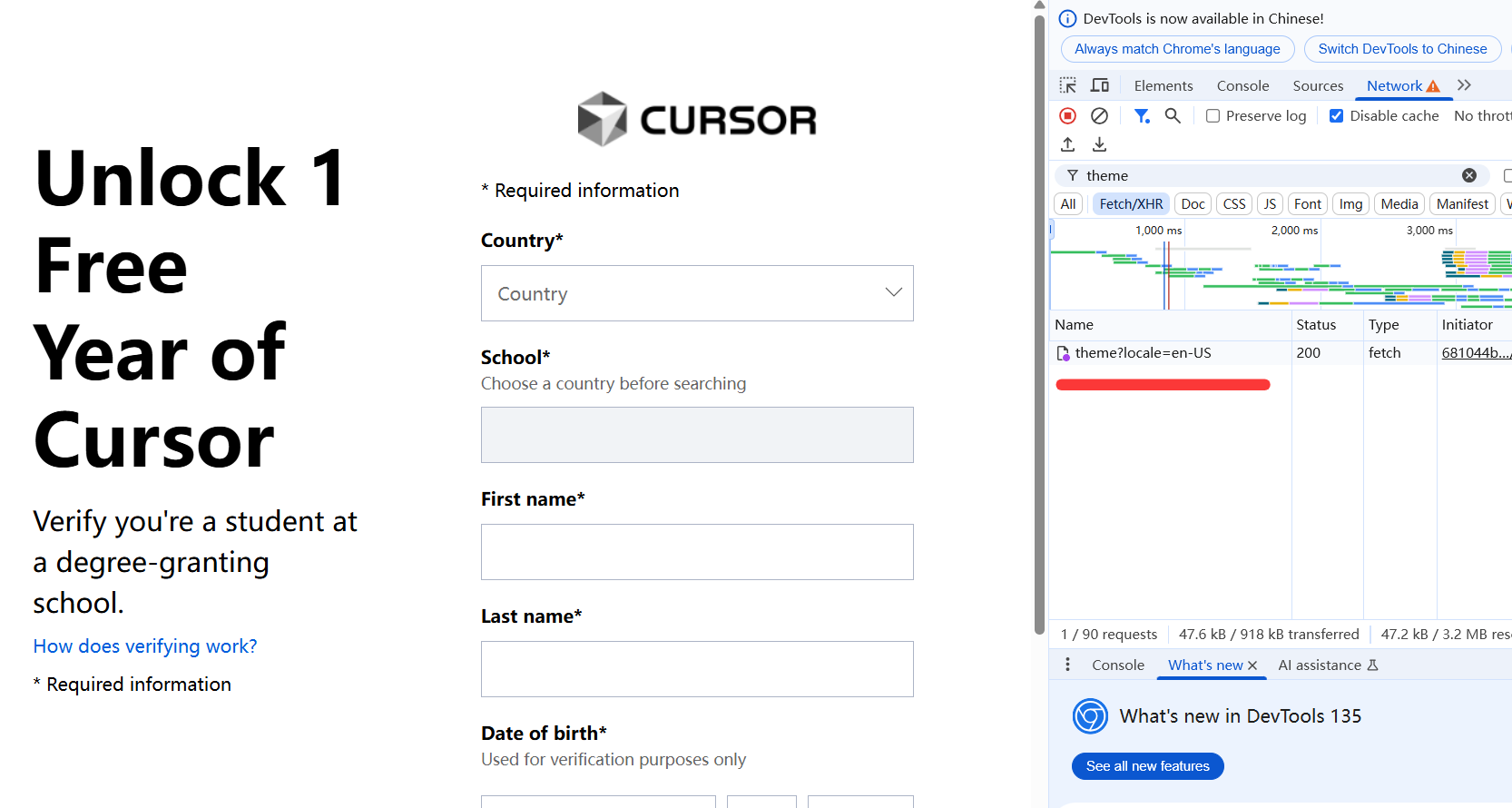Sort by Status column header
The width and height of the screenshot is (1512, 808).
[1327, 325]
